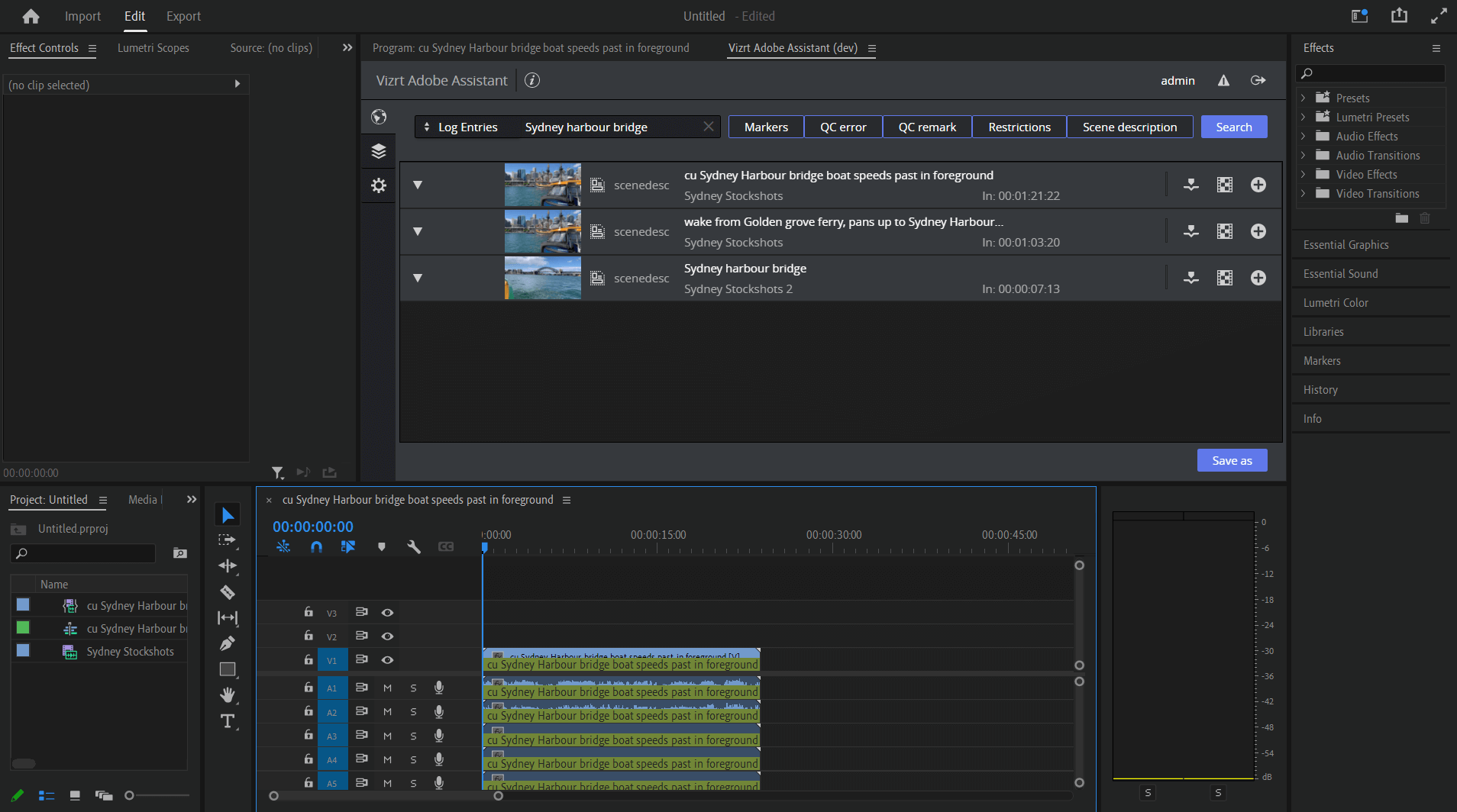This screenshot has width=1457, height=812.
Task: Enable Snap in the timeline
Action: pyautogui.click(x=316, y=546)
